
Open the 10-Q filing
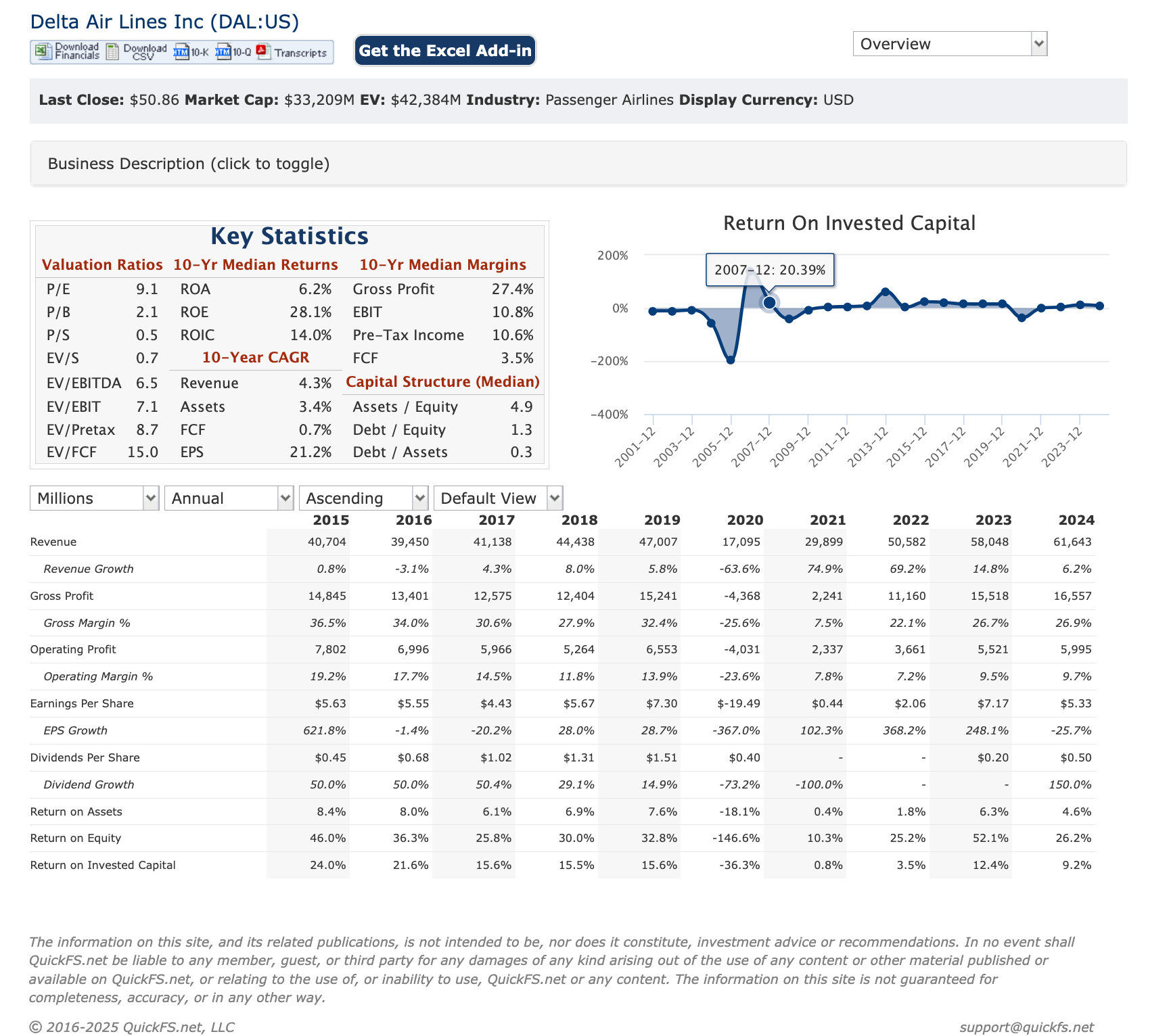click(x=233, y=52)
